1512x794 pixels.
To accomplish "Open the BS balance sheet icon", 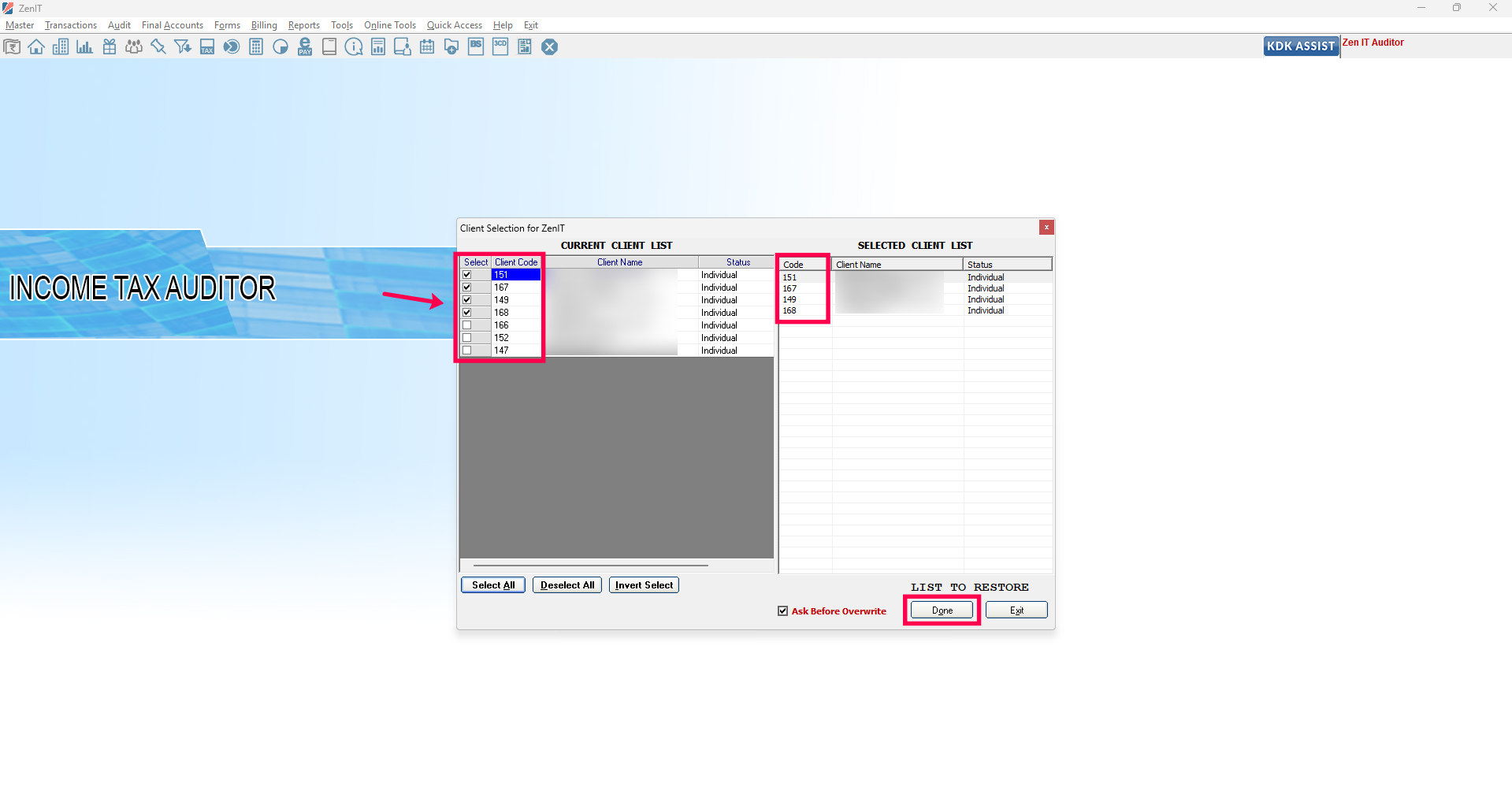I will tap(476, 47).
